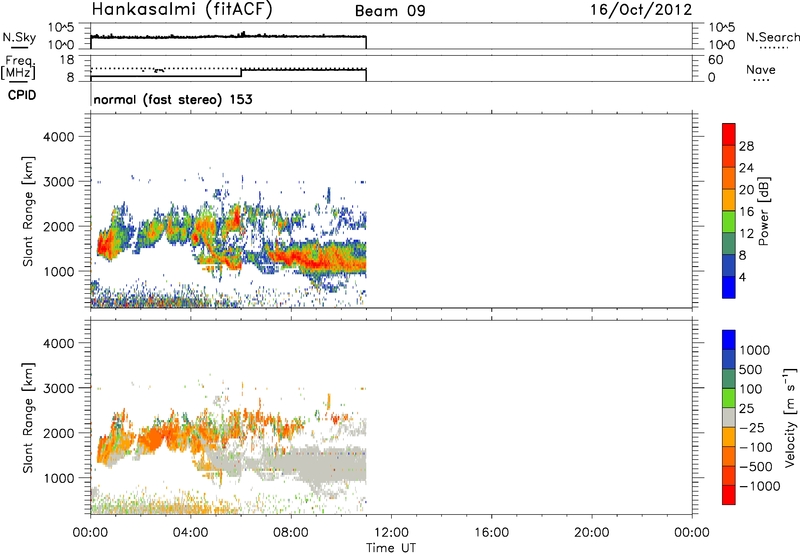Select the teal 8–12 dB Power segment
Image resolution: width=800 pixels, height=554 pixels.
coord(729,244)
